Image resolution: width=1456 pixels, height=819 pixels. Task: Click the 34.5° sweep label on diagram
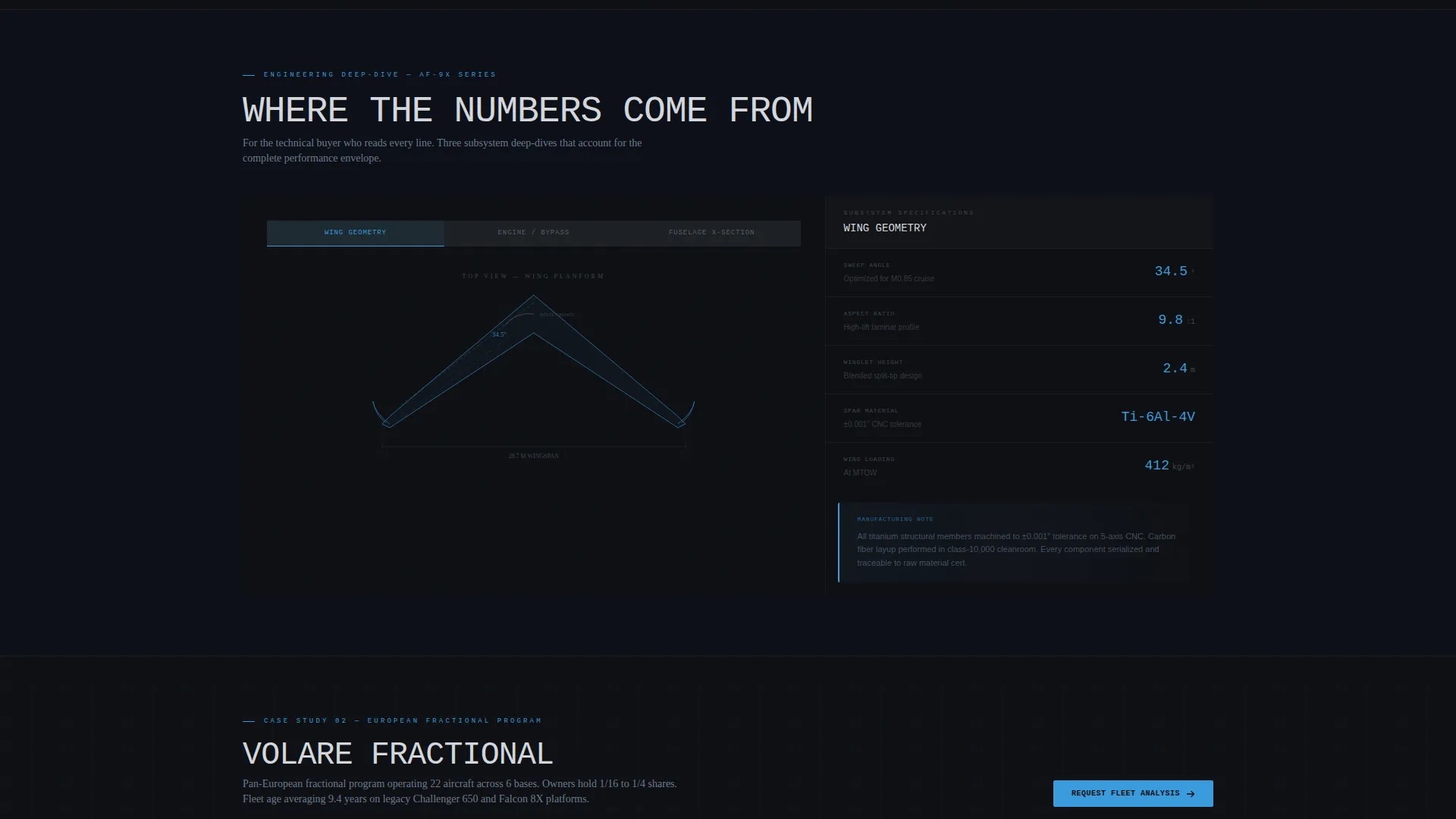tap(498, 334)
